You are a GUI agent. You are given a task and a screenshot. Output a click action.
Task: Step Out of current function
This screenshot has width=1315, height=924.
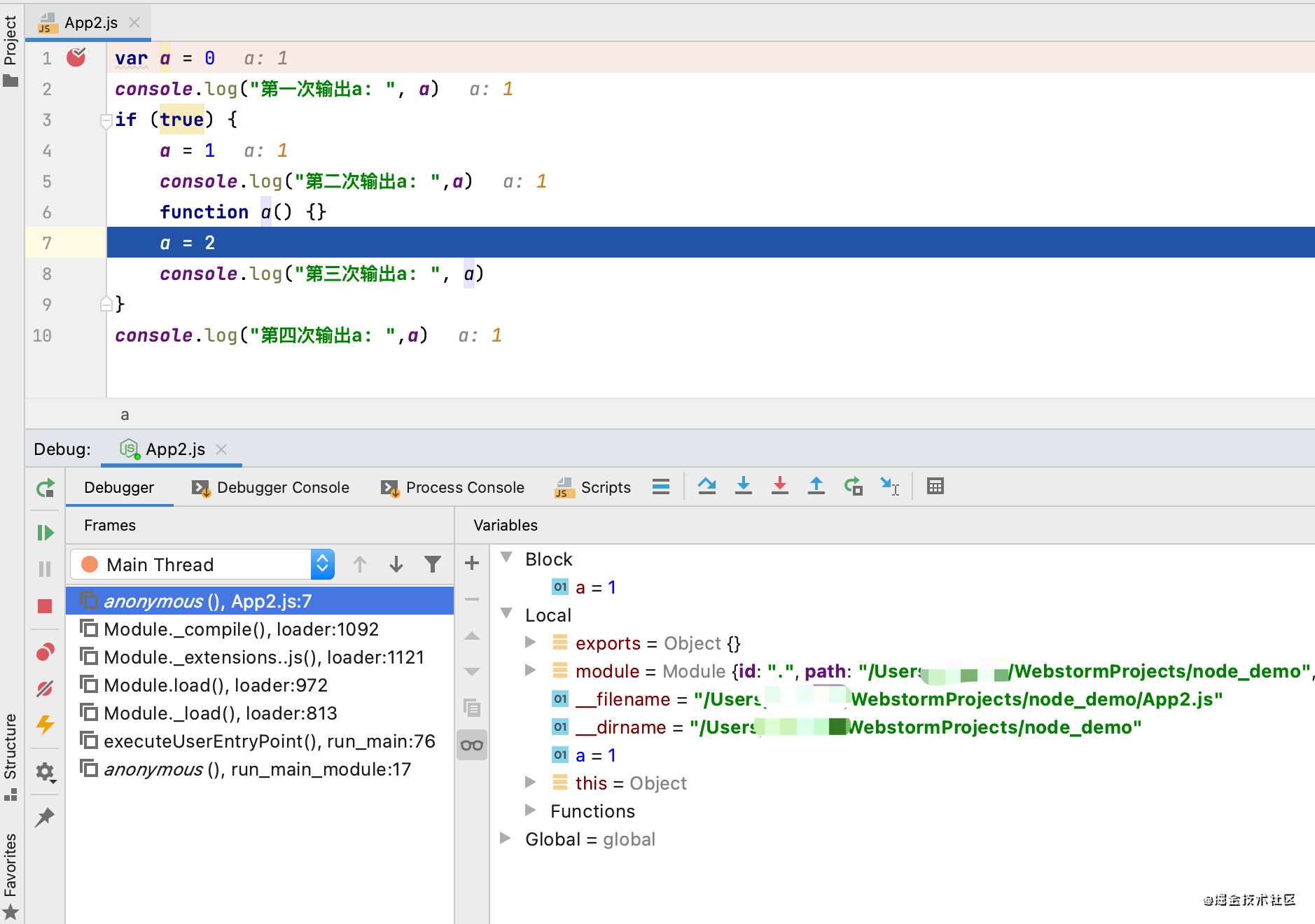coord(816,486)
